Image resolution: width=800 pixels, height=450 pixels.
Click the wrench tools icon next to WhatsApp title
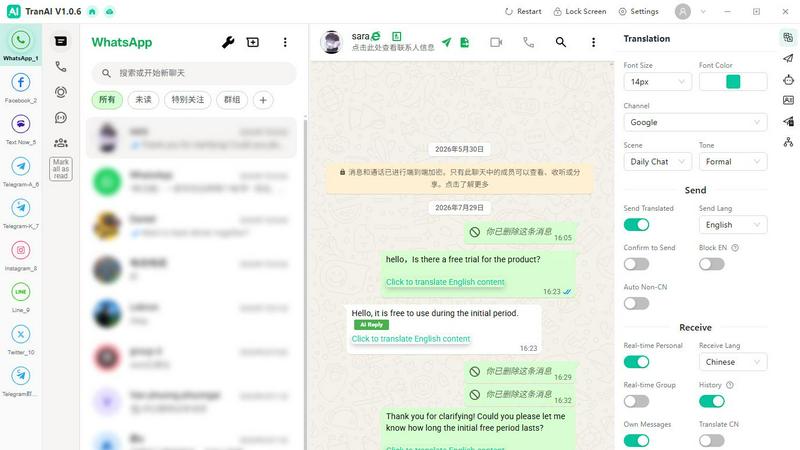[x=228, y=42]
